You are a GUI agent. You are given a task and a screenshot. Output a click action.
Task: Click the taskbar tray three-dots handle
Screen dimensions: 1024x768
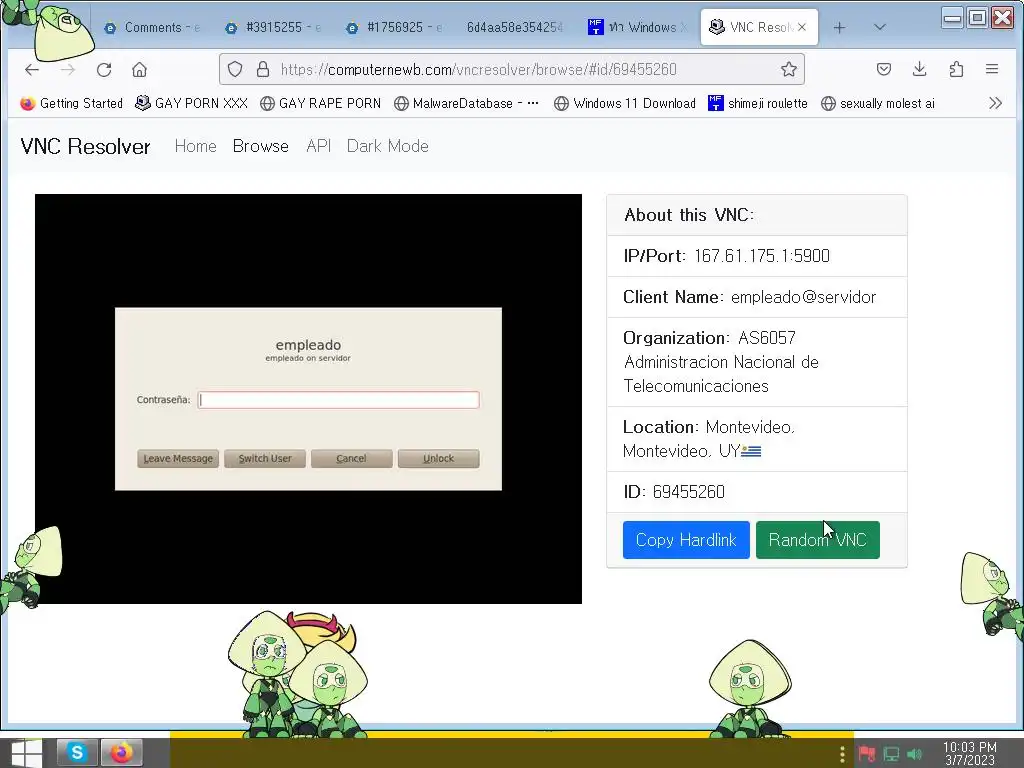coord(842,754)
